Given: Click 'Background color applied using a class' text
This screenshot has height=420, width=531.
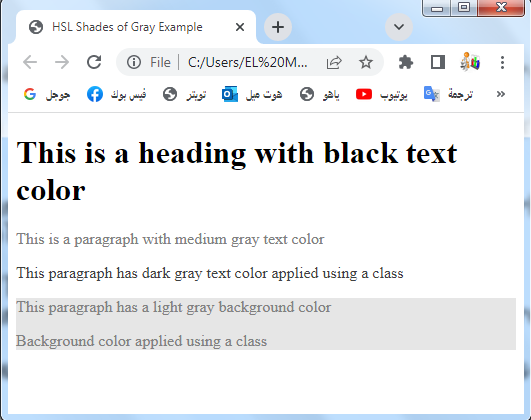Looking at the screenshot, I should coord(141,341).
